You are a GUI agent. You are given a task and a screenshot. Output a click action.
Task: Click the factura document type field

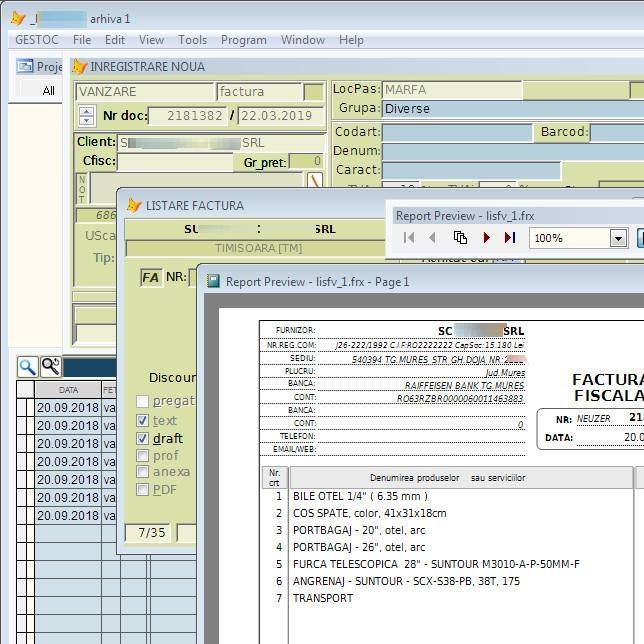(259, 91)
